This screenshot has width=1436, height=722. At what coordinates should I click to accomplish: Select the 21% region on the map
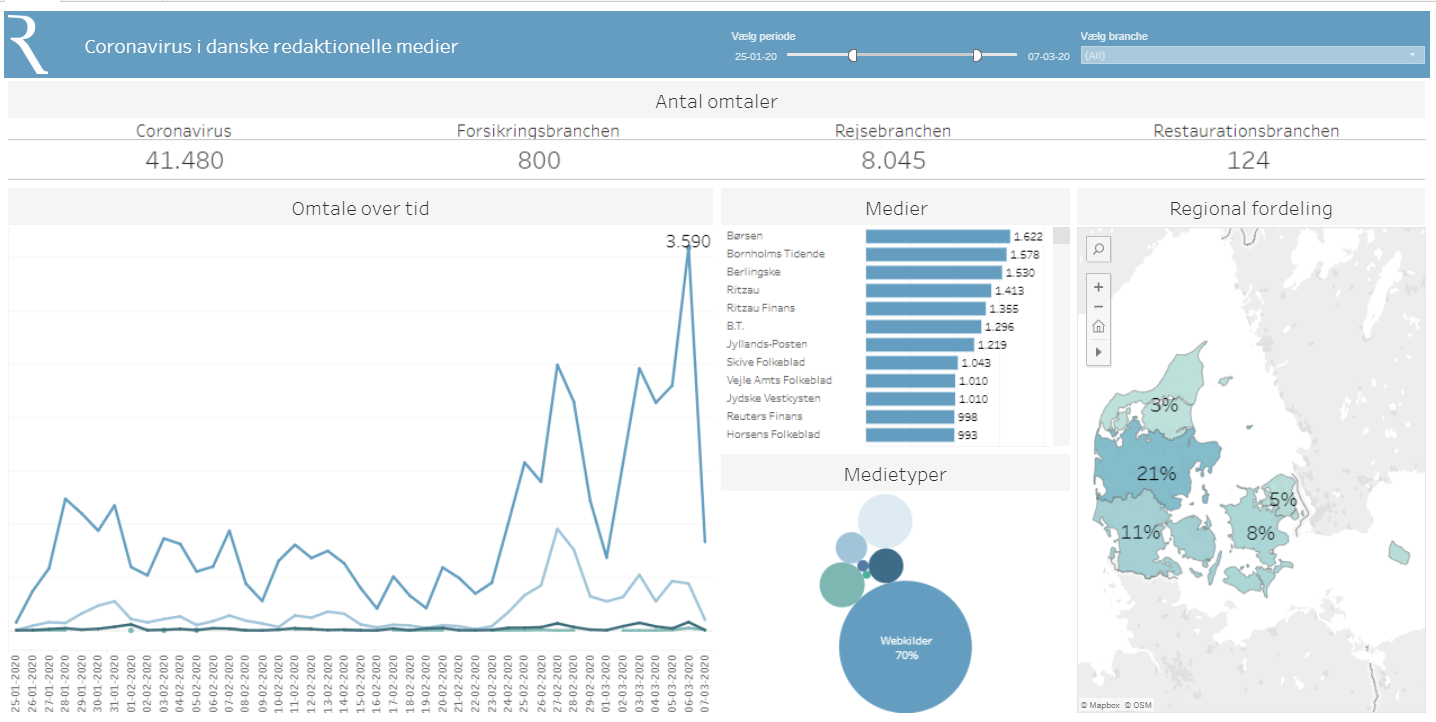tap(1155, 473)
